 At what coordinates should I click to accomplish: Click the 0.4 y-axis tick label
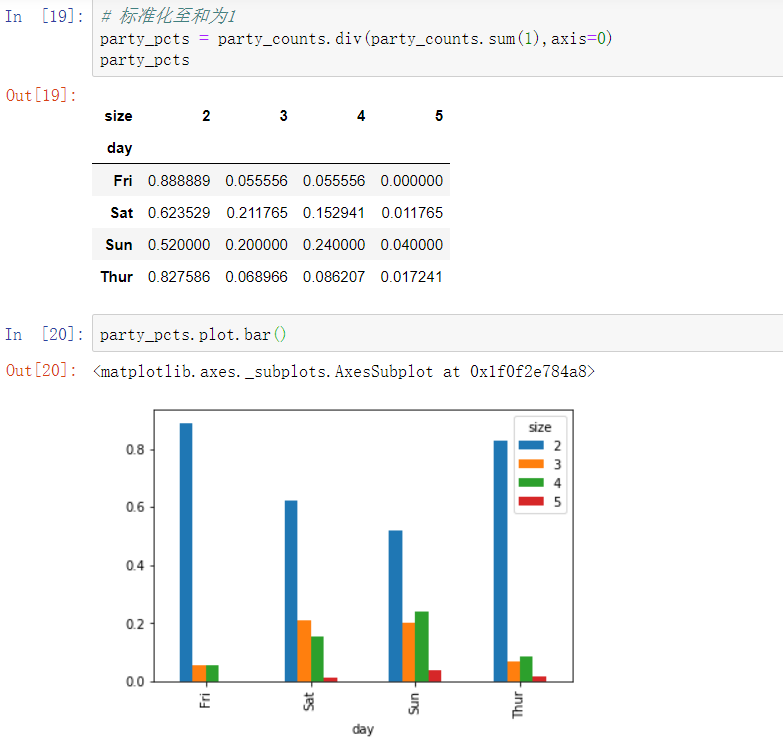point(135,566)
